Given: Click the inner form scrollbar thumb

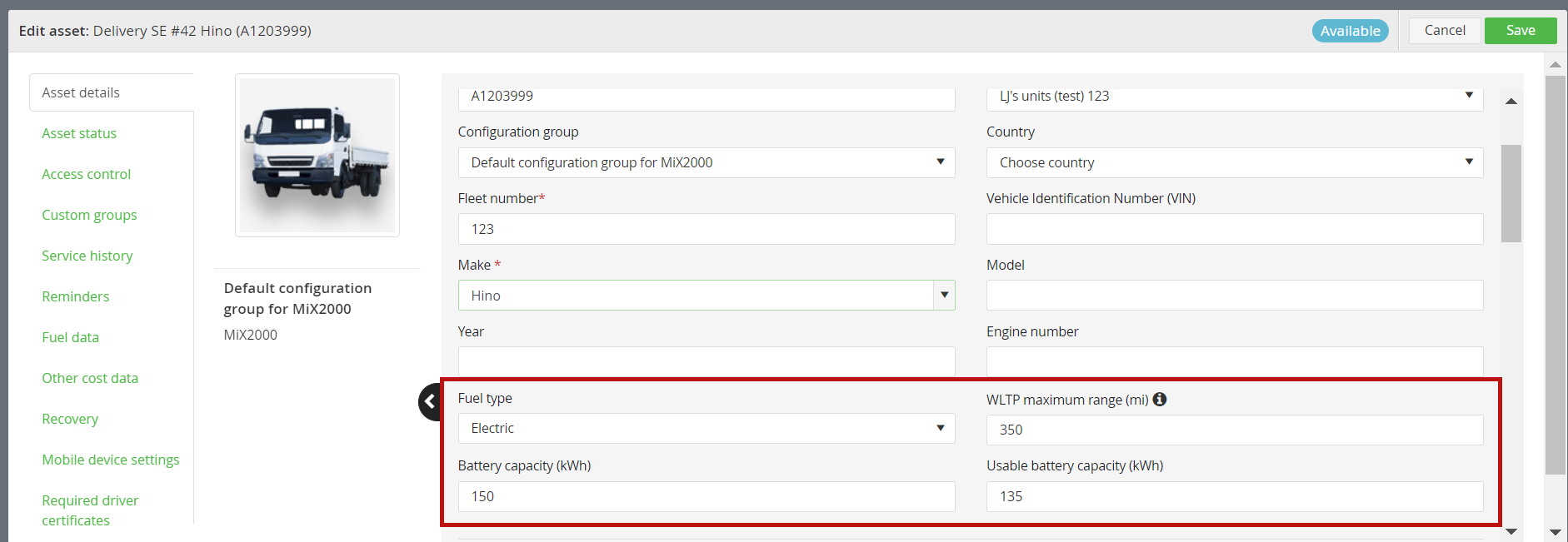Looking at the screenshot, I should pos(1511,193).
